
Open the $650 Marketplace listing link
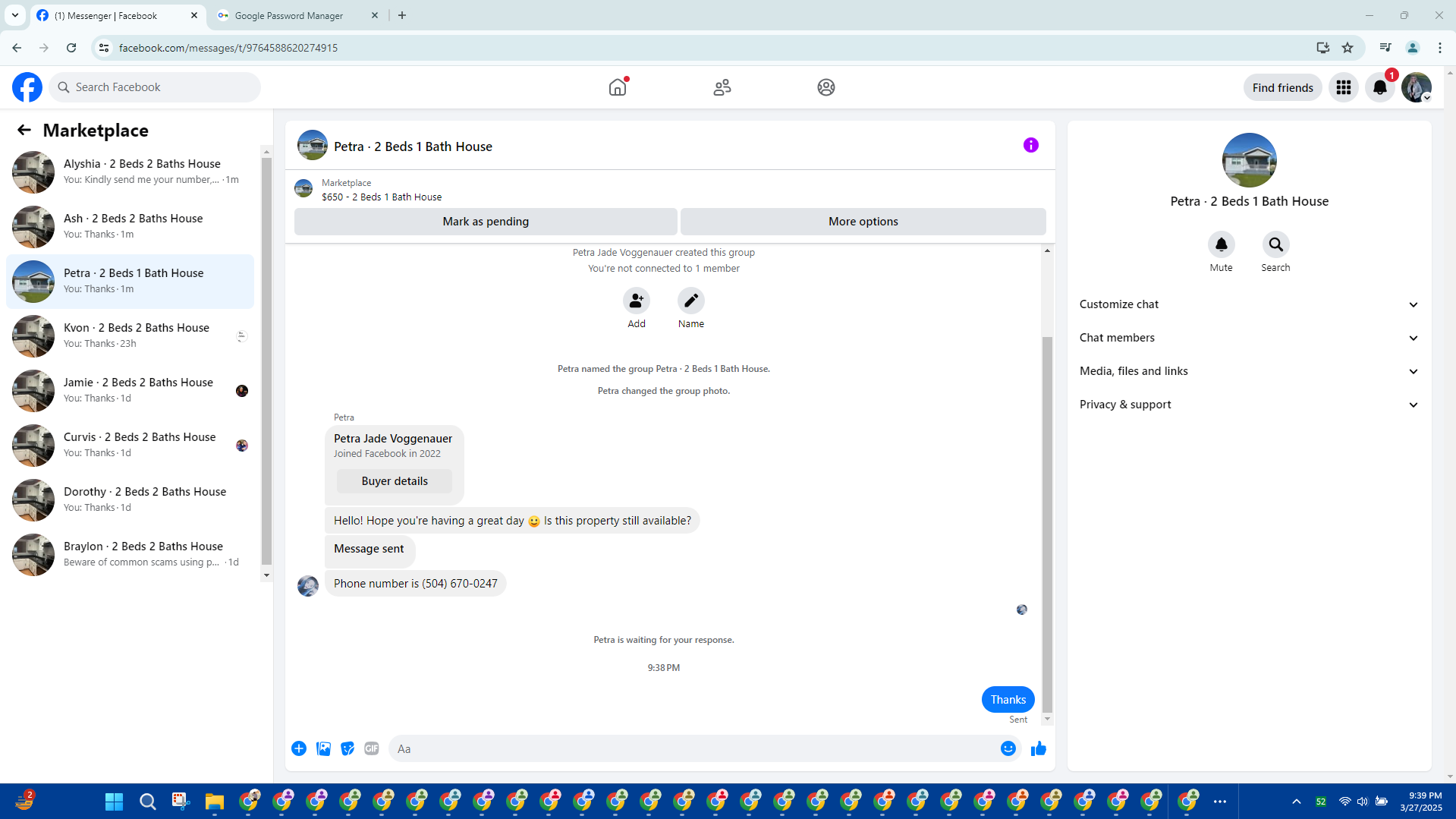click(381, 197)
